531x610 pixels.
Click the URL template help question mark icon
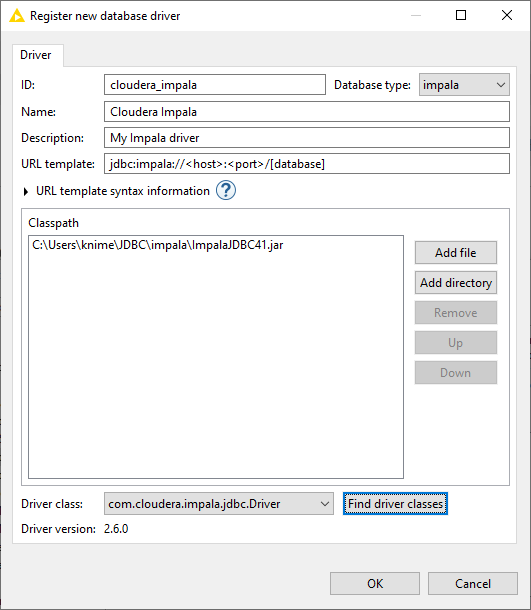coord(226,191)
